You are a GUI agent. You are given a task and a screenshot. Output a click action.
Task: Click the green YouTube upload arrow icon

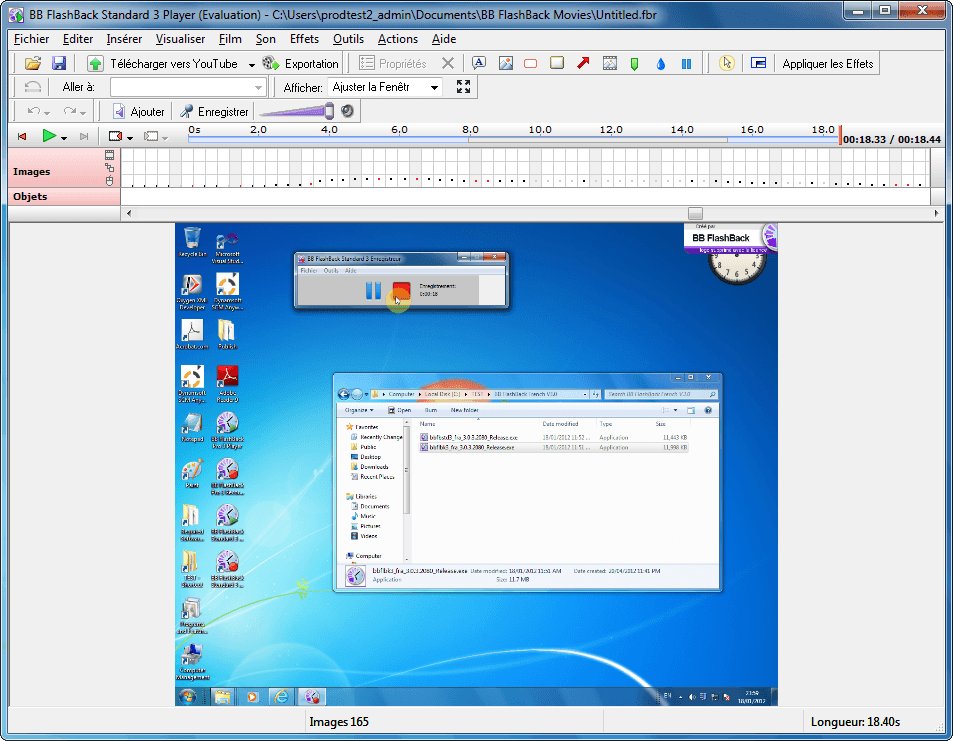[95, 63]
